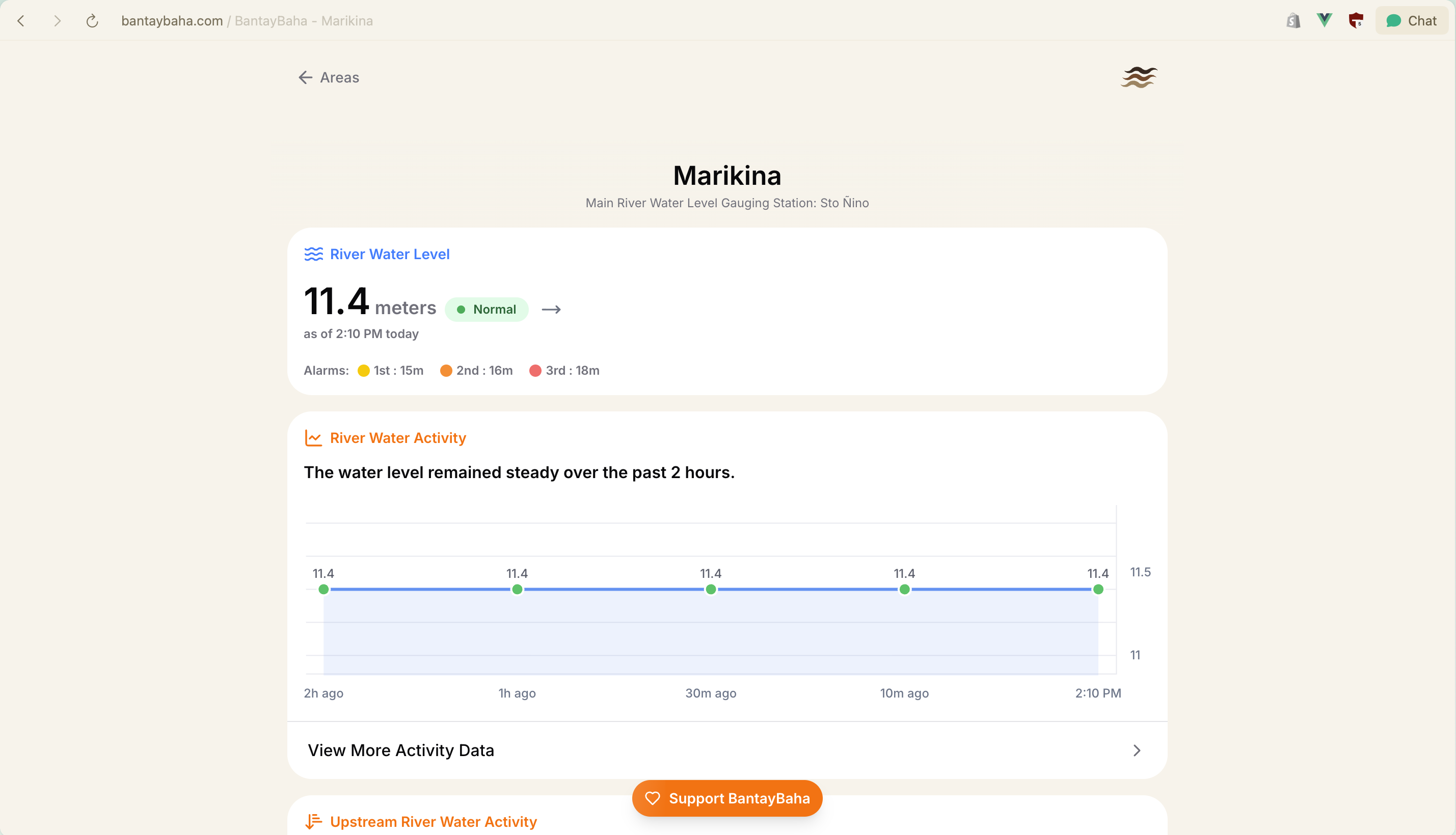Select the 2:10 PM data point on chart
Screen dimensions: 1456x835
click(x=1098, y=589)
